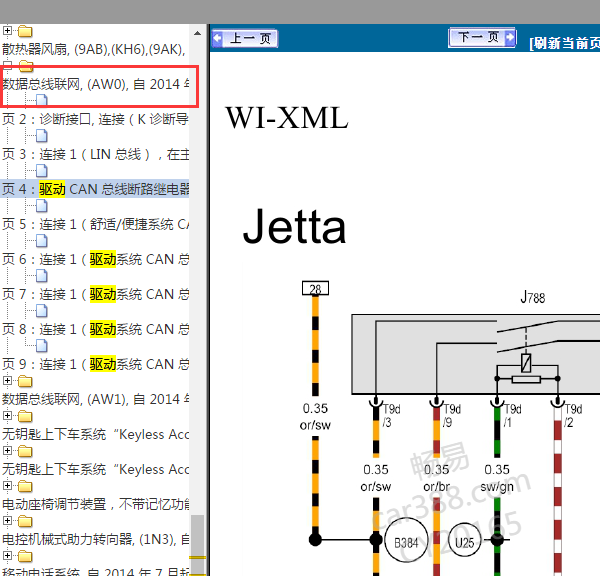Open 页 6：连接 1 驱动系统 CAN entry

tap(95, 259)
